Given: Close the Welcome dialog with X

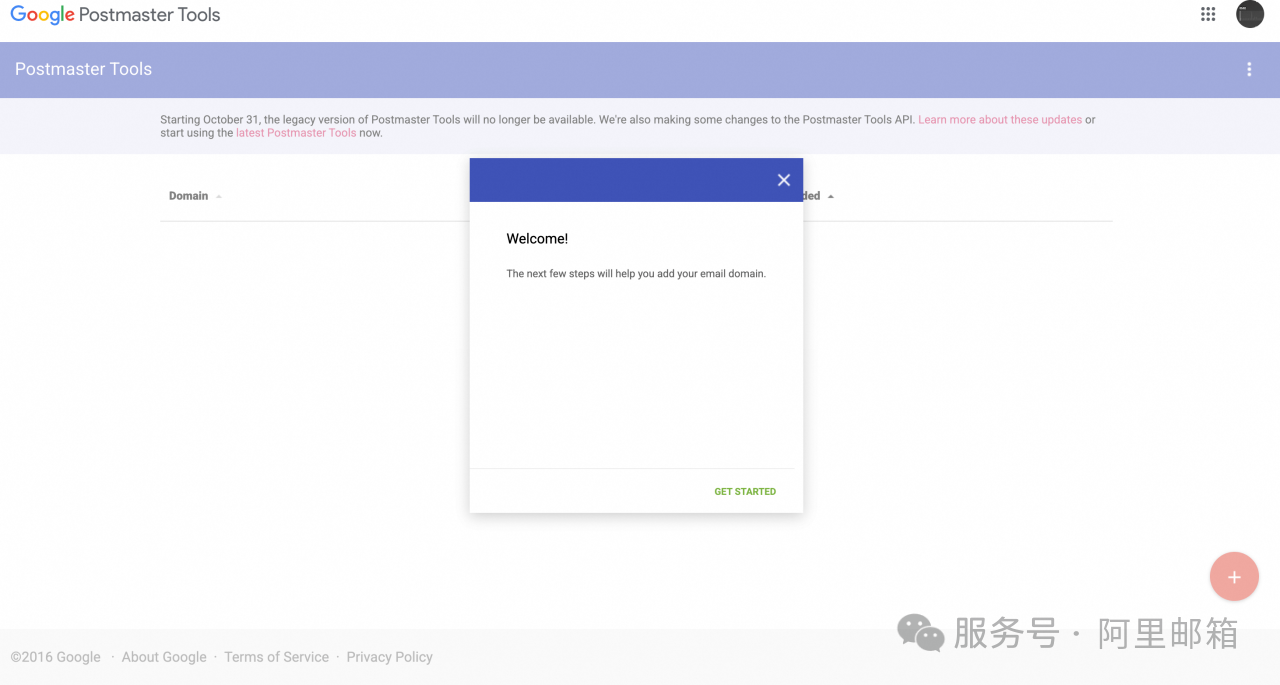Looking at the screenshot, I should pyautogui.click(x=784, y=180).
